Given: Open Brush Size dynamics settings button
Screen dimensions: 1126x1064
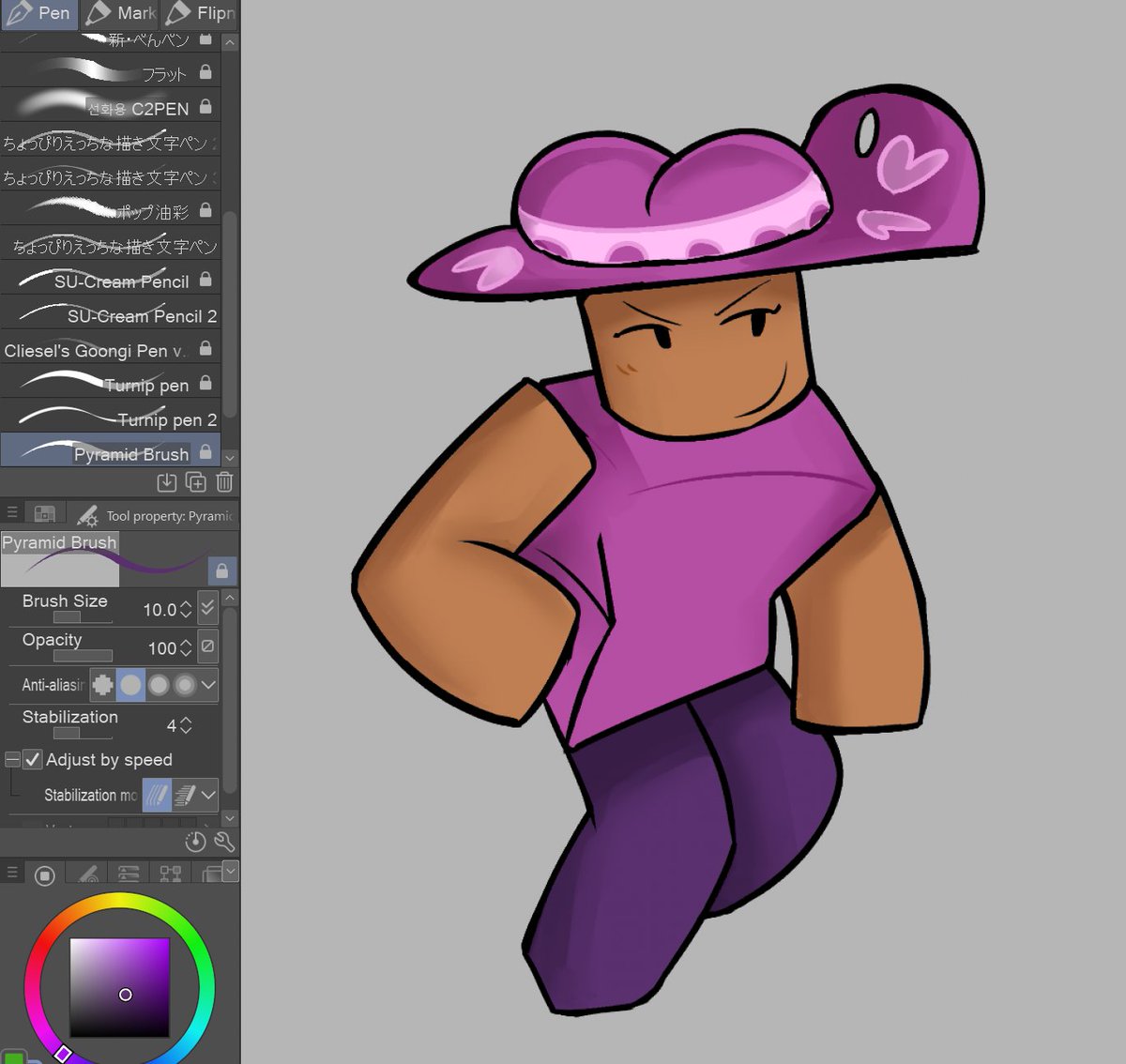Looking at the screenshot, I should coord(207,608).
